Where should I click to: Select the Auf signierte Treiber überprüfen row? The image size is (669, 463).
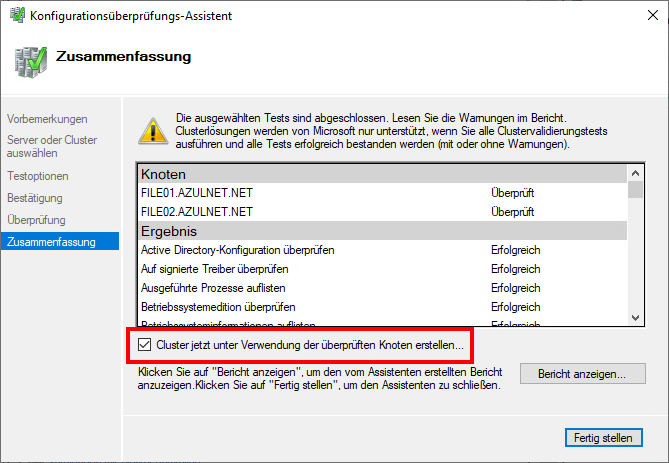click(x=214, y=269)
